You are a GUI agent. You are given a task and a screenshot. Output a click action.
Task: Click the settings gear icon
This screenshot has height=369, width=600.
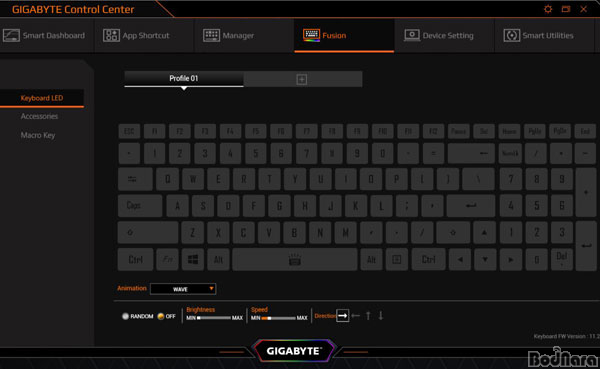[x=548, y=9]
